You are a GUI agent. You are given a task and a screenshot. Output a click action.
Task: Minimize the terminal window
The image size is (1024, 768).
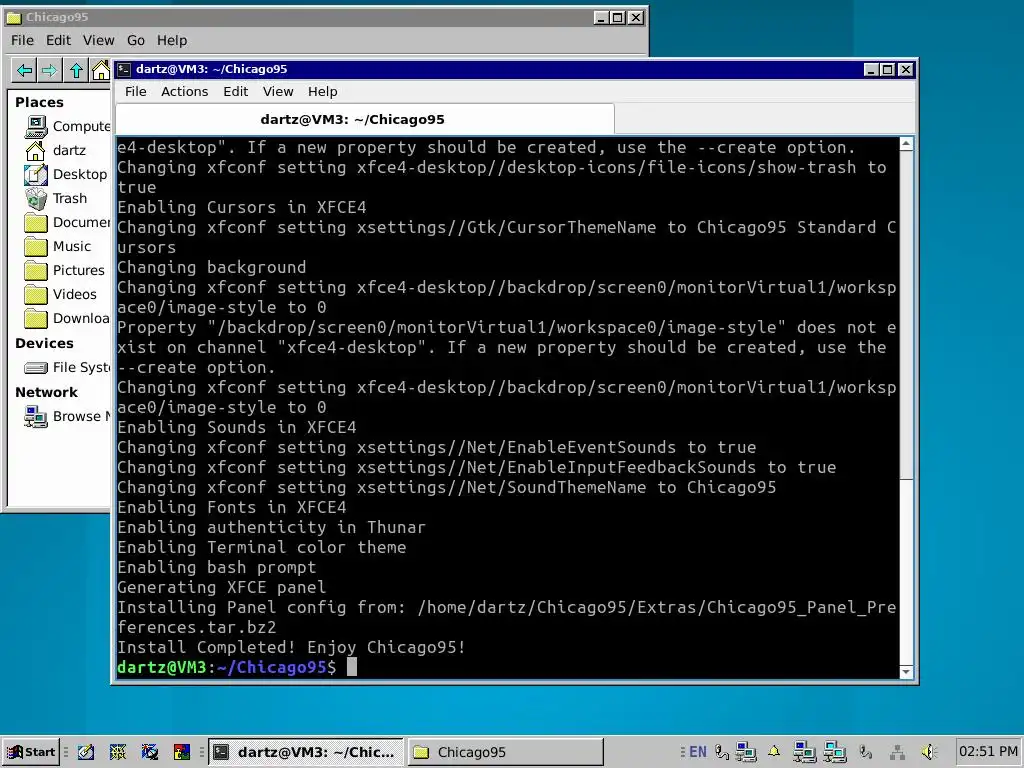pos(871,69)
